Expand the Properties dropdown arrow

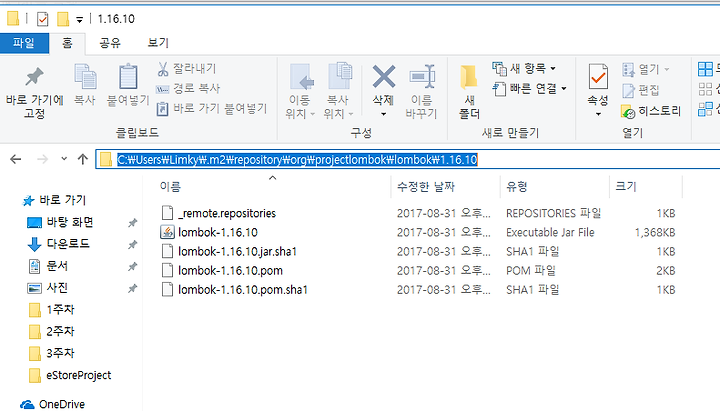[x=598, y=114]
